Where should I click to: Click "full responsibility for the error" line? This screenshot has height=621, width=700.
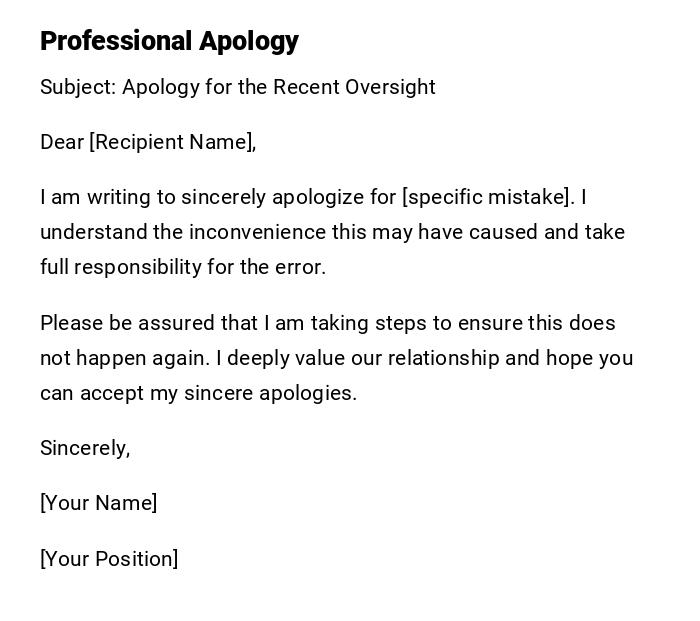tap(183, 267)
